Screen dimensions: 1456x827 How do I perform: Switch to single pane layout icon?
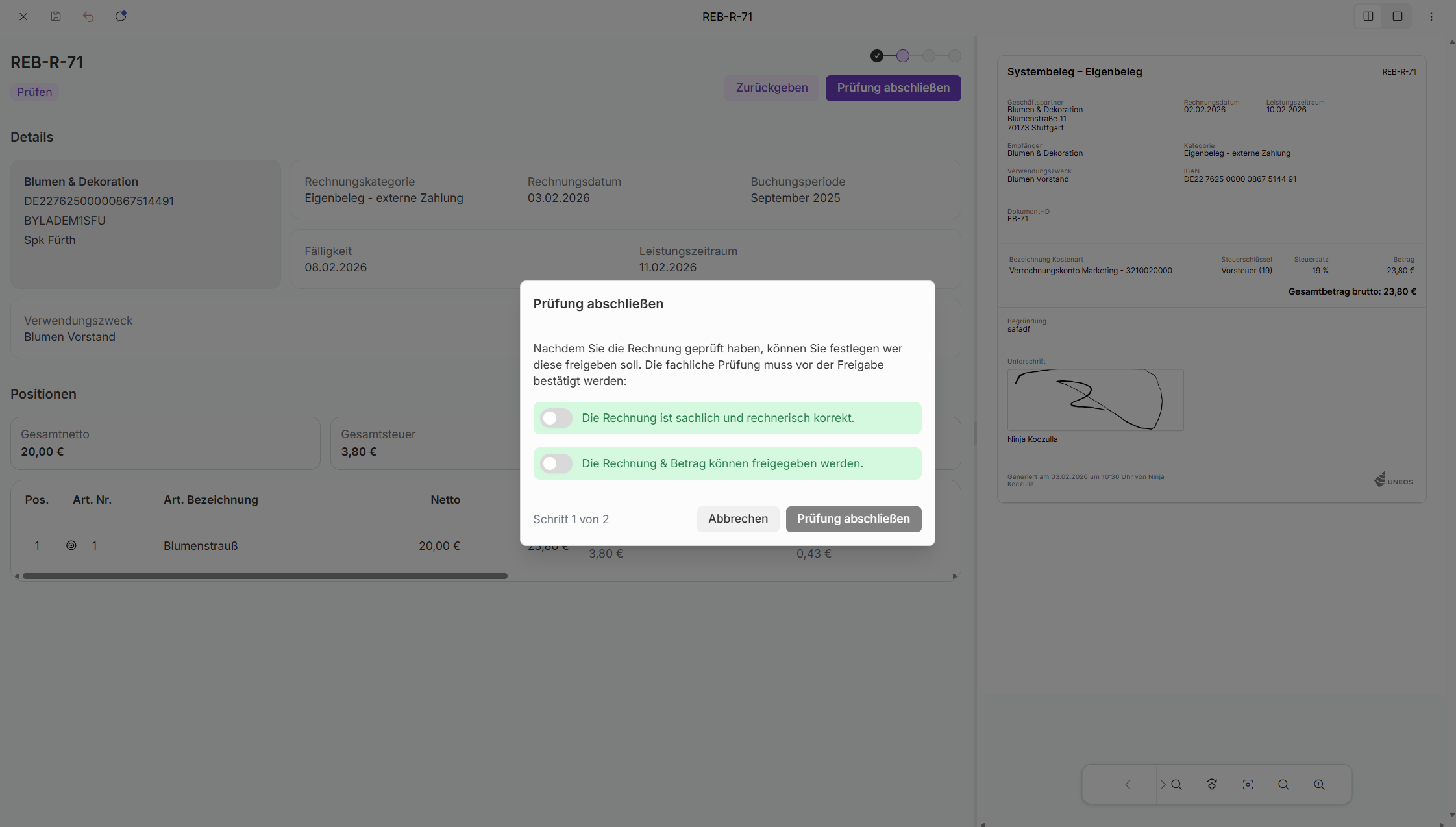click(1398, 16)
